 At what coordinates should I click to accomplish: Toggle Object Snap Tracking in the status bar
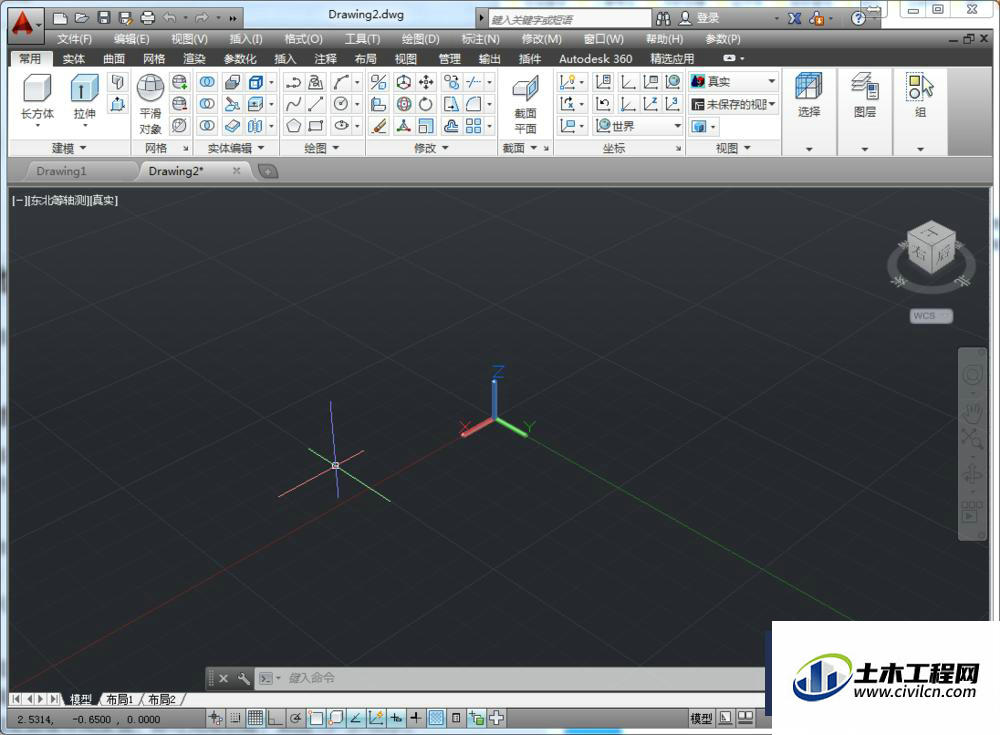356,718
